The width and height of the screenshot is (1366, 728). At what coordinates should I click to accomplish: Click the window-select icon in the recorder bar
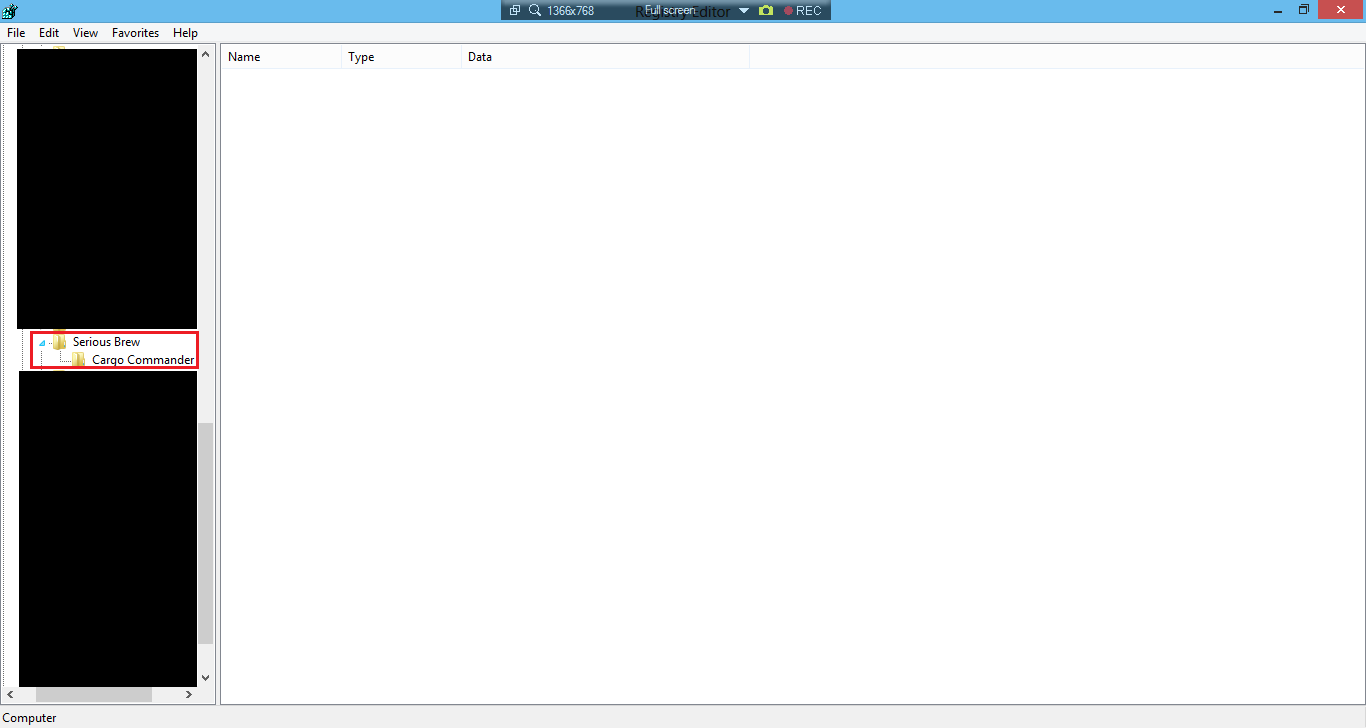[515, 11]
